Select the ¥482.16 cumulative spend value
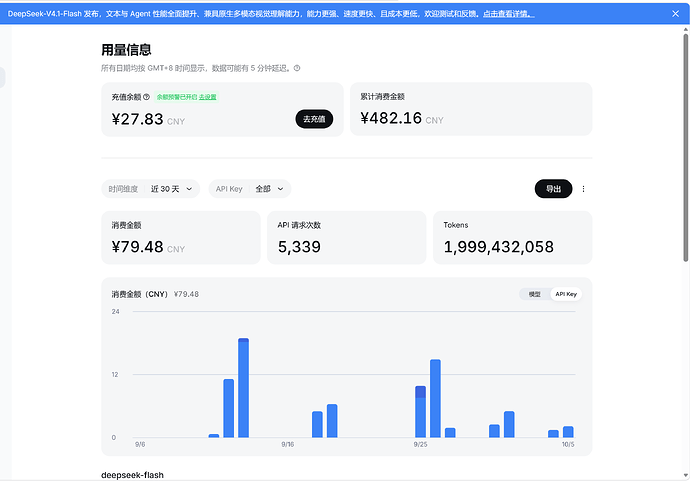690x481 pixels. 391,118
